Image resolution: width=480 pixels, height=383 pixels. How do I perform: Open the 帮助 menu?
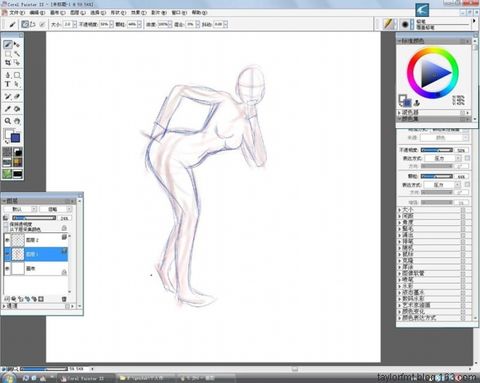(x=199, y=13)
